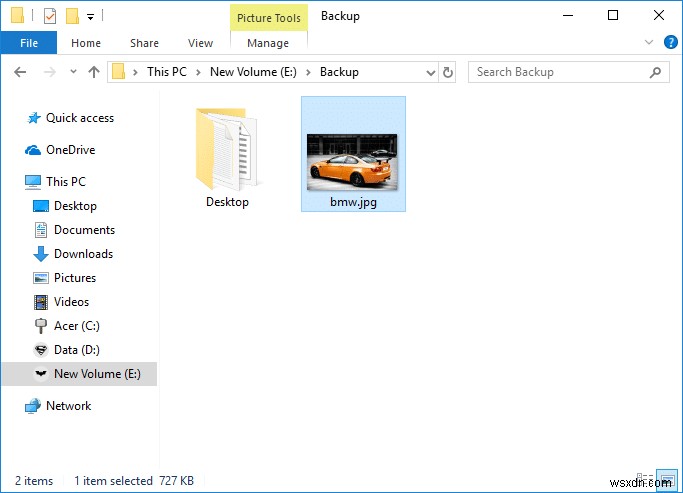Select This PC in navigation pane
The height and width of the screenshot is (493, 683).
pos(66,182)
